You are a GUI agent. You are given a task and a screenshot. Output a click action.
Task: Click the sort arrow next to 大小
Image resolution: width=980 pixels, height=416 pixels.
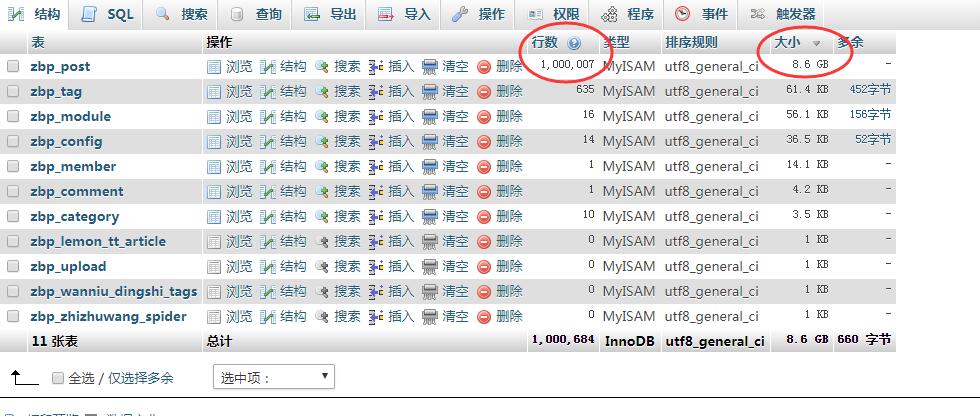point(816,44)
